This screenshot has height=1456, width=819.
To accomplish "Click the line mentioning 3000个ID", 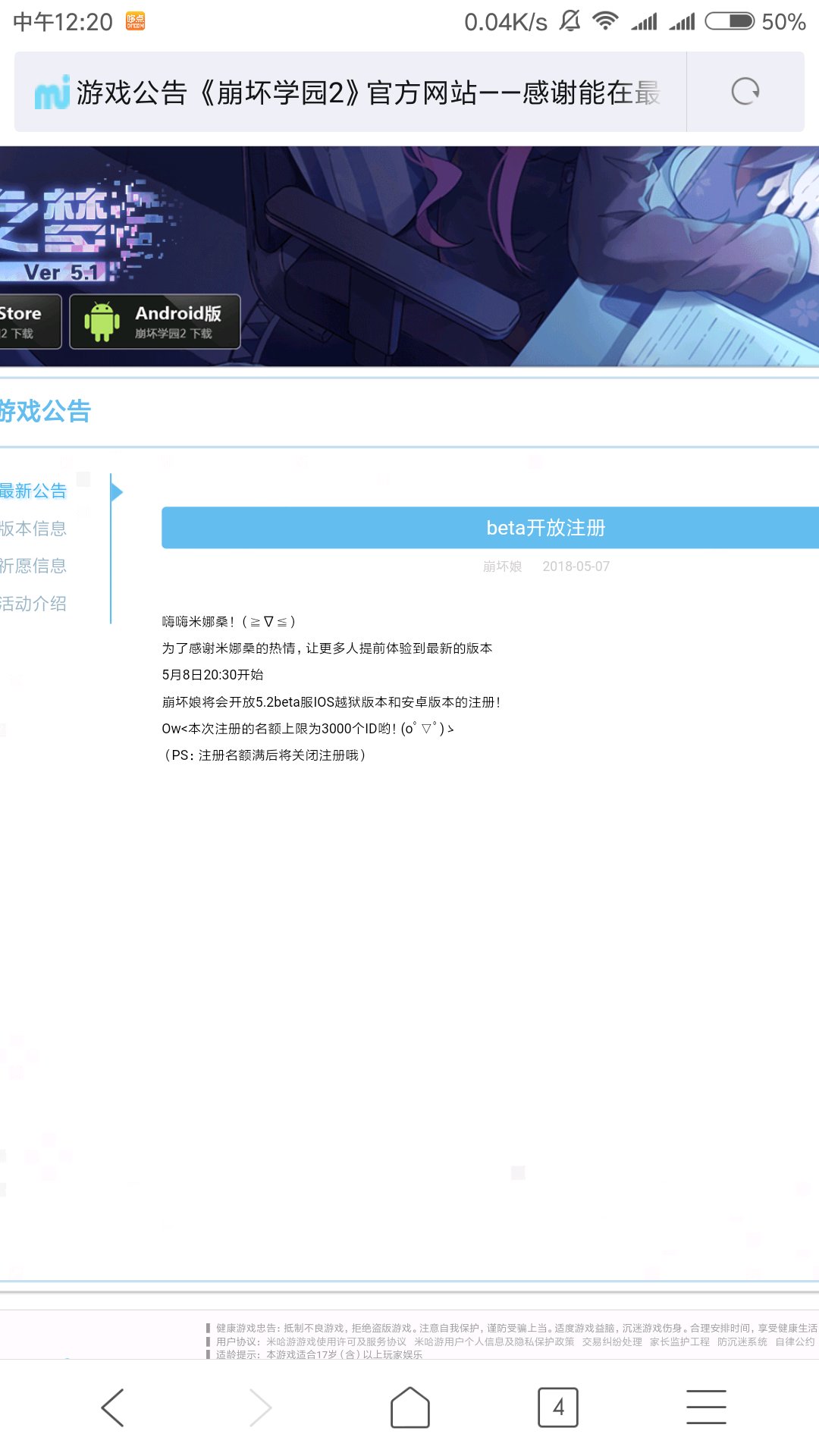I will tap(308, 729).
